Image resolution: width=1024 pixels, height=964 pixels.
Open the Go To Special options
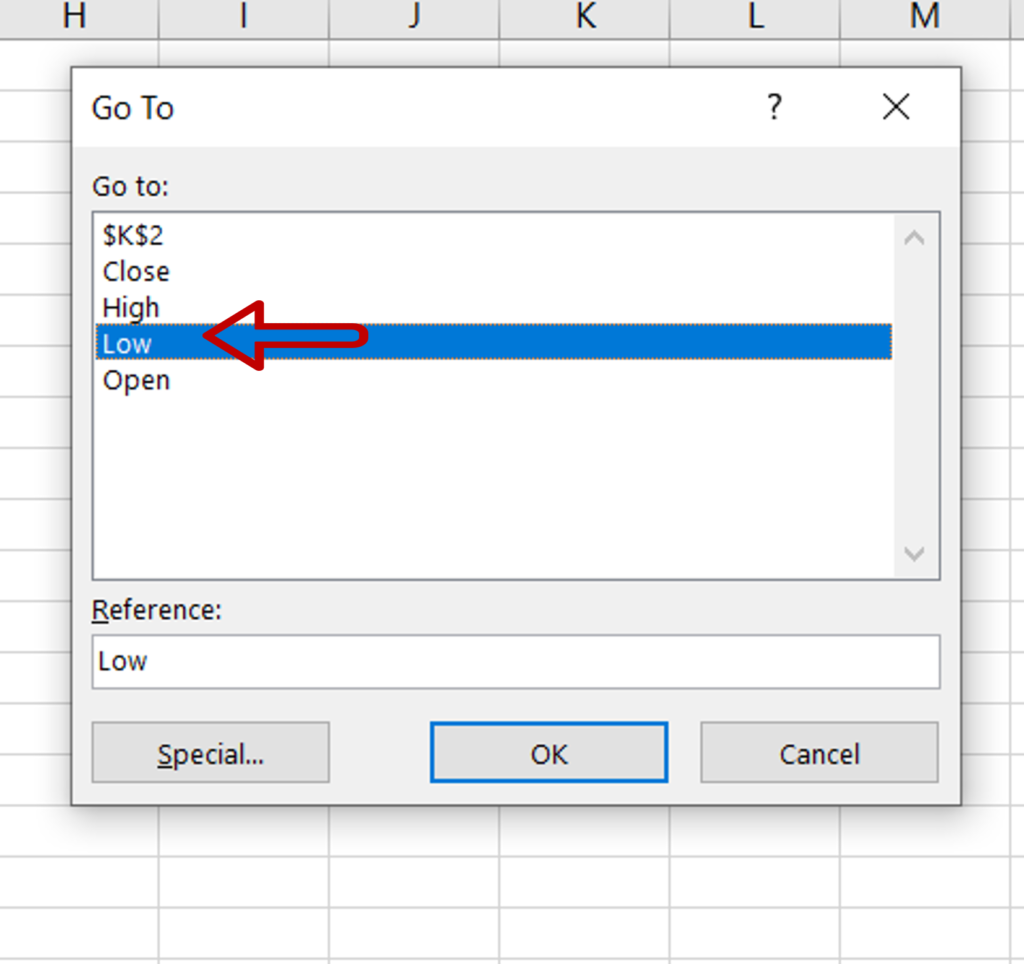[x=210, y=753]
